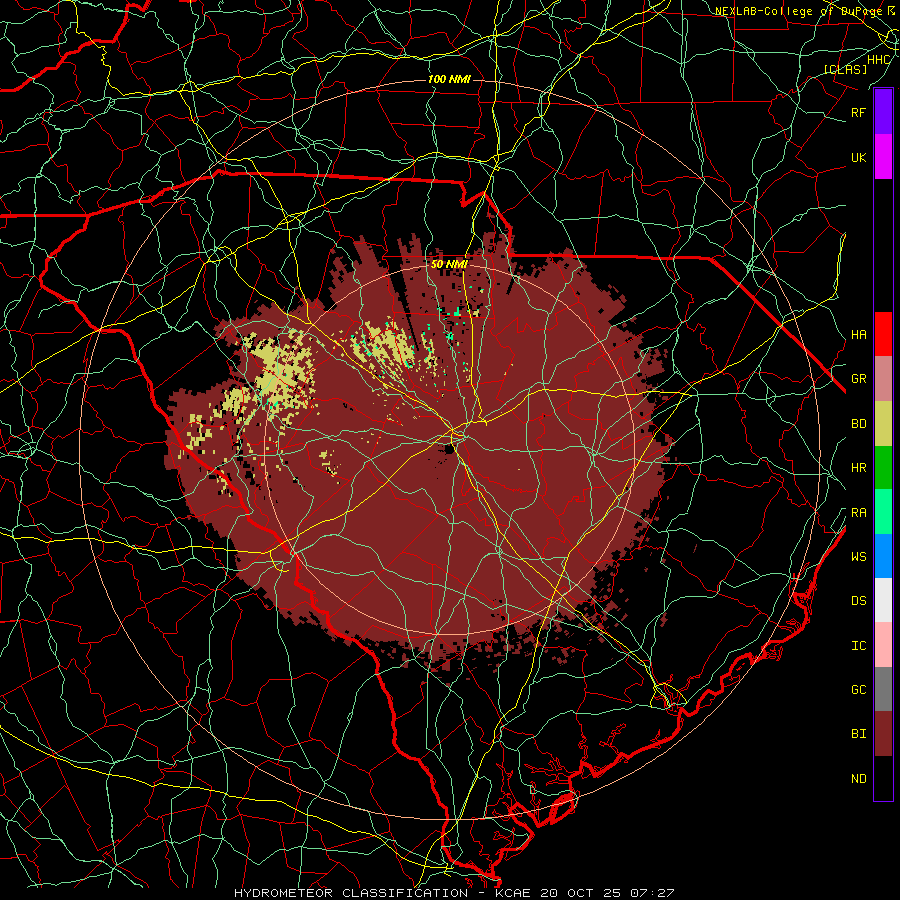Viewport: 900px width, 900px height.
Task: Click the HA label in the legend
Action: tap(859, 335)
